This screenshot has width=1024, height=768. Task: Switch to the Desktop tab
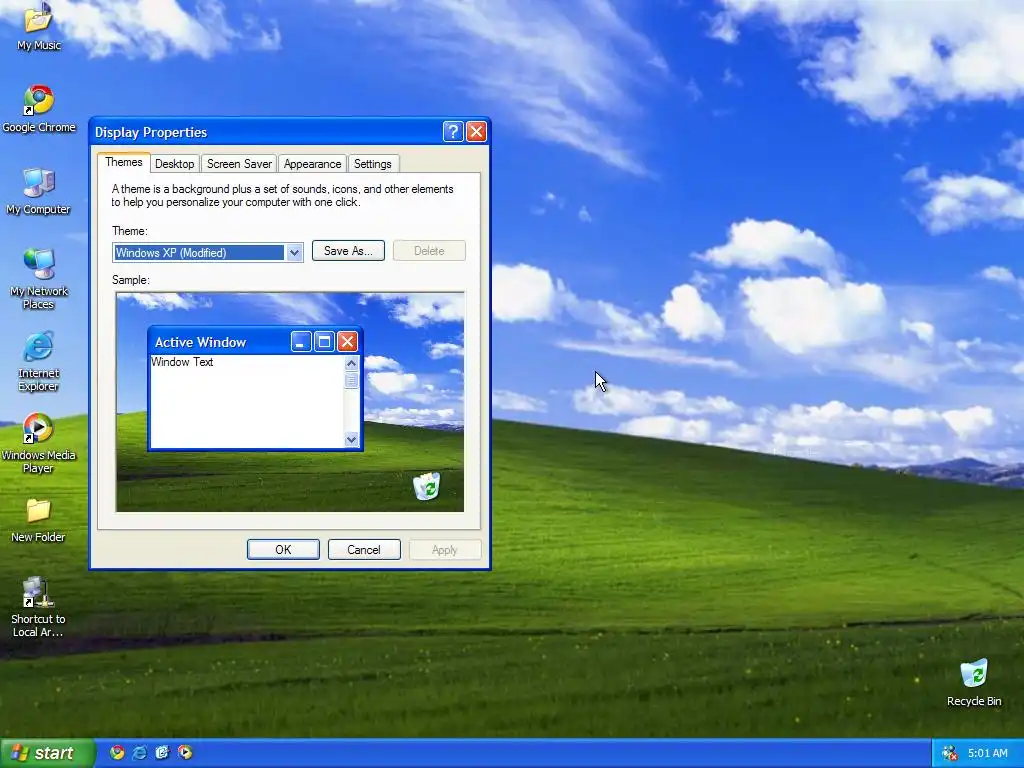pos(174,164)
